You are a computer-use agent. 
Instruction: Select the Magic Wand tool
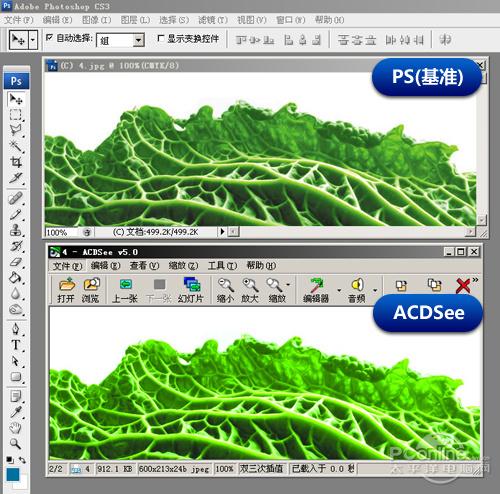pos(15,146)
